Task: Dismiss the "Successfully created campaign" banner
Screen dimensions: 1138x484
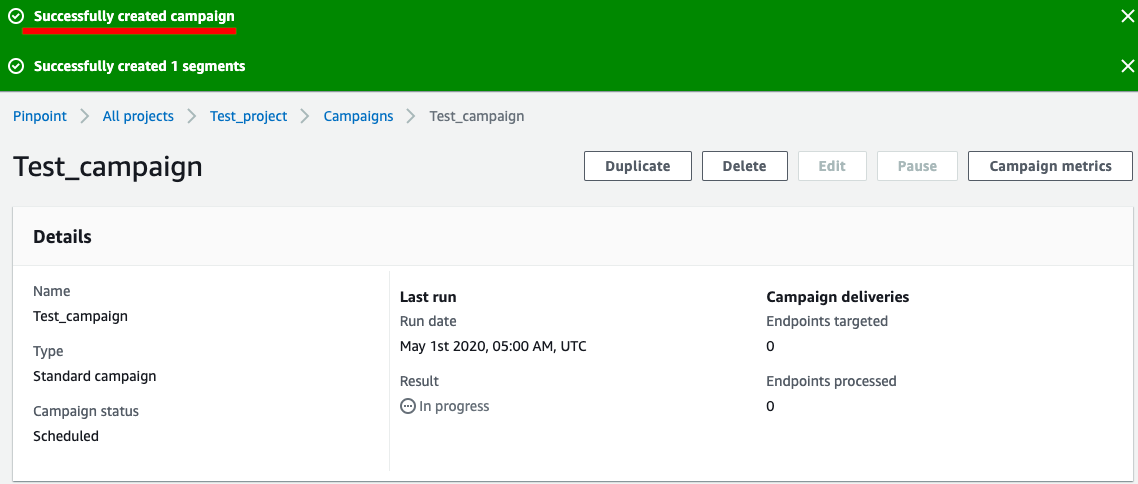Action: click(x=1127, y=16)
